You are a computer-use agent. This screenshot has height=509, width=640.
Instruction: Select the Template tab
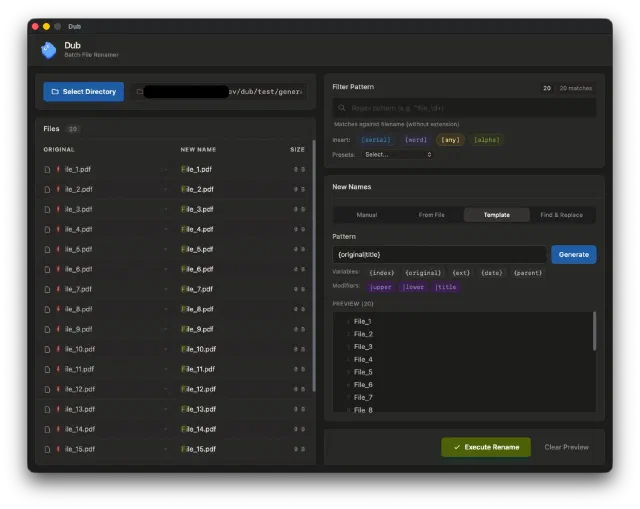[497, 215]
